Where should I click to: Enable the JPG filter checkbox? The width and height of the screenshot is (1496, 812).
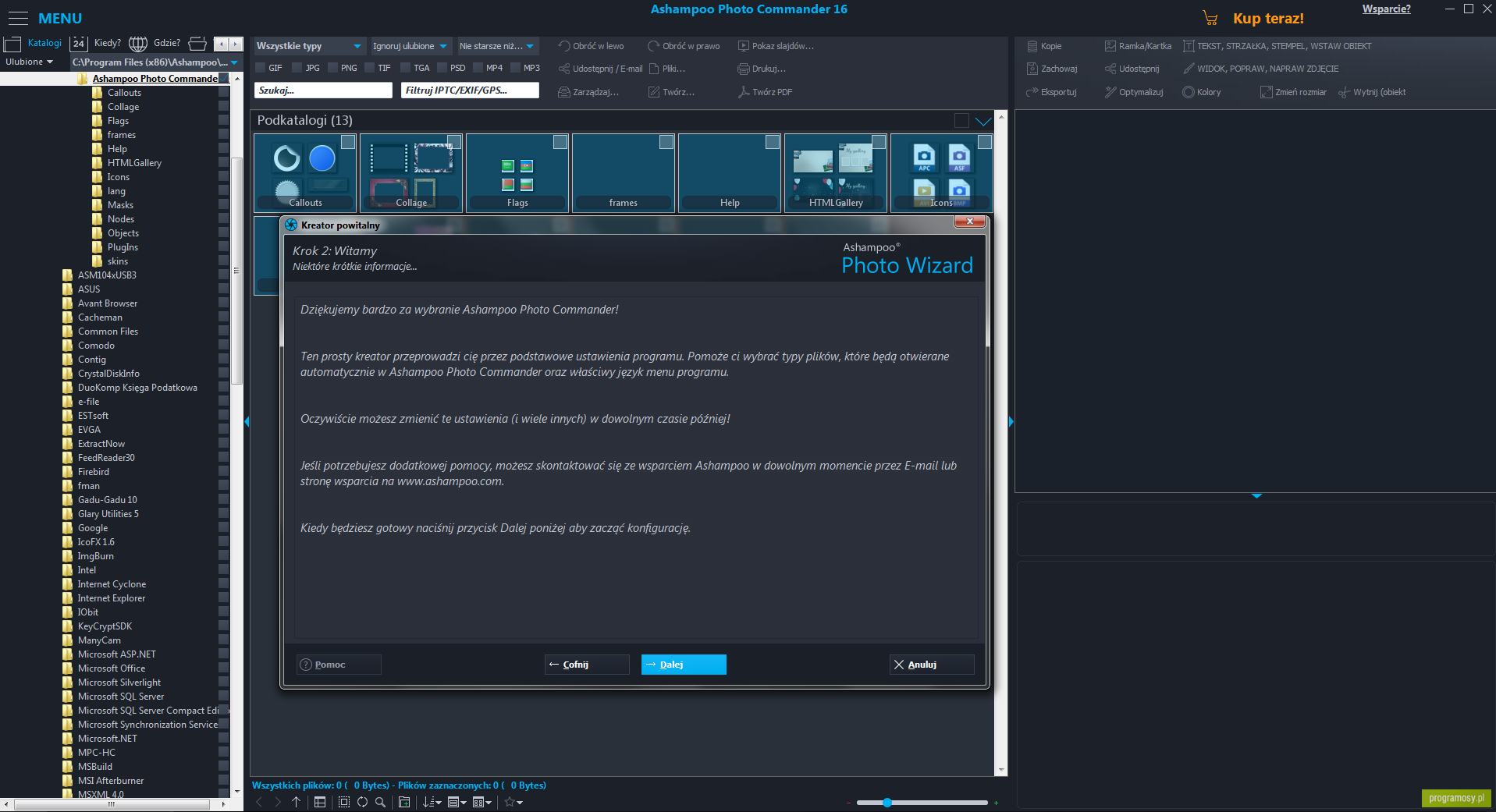coord(297,68)
